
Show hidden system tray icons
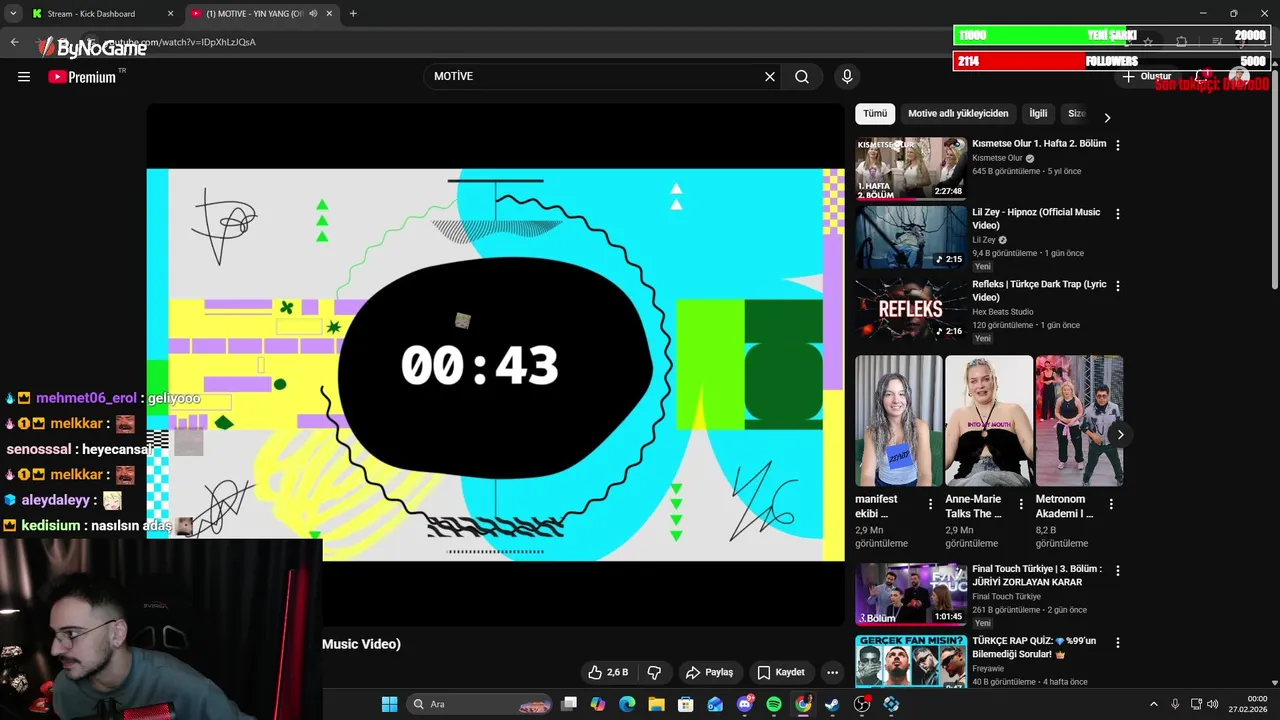[1153, 704]
